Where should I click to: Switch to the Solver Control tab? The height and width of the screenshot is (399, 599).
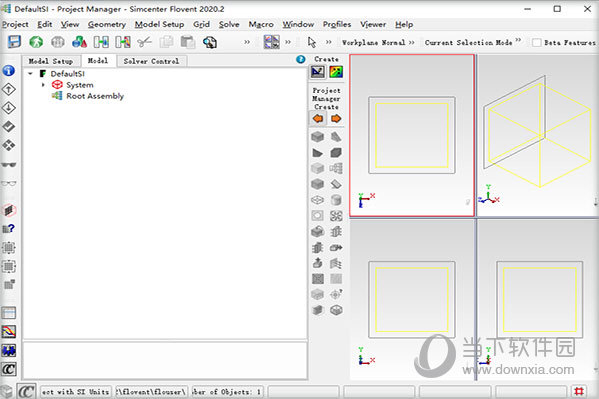[x=151, y=61]
